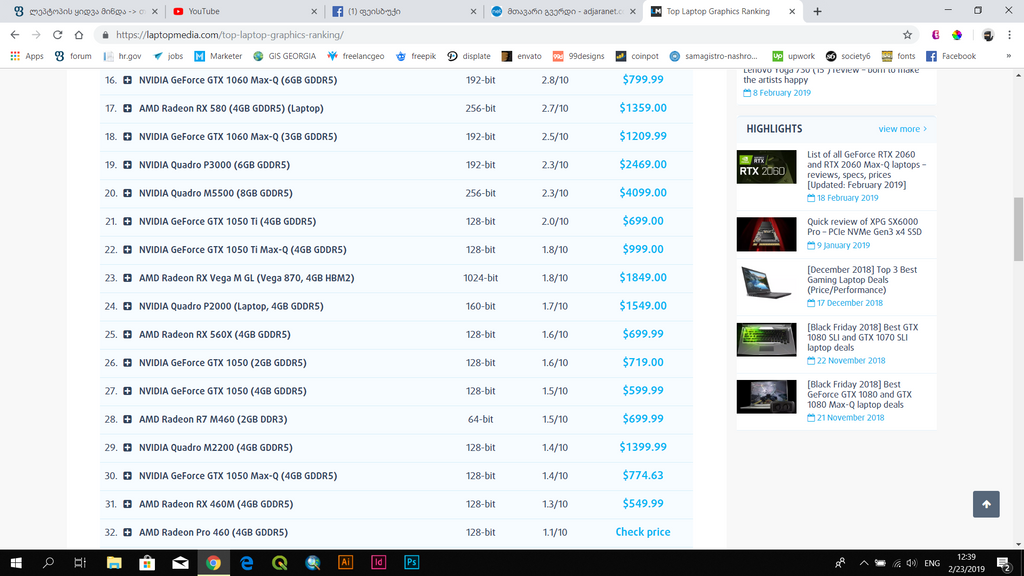
Task: Open XPG SX6000 Pro review thumbnail
Action: tap(766, 234)
